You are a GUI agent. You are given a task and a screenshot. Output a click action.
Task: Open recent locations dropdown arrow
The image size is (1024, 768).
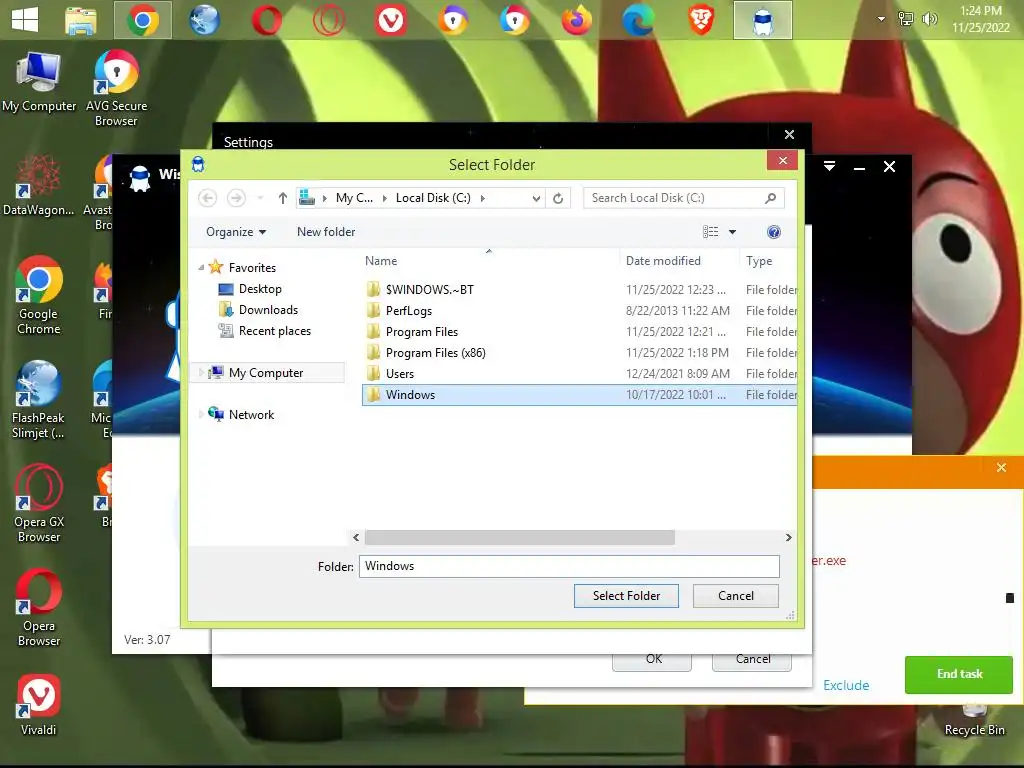[x=260, y=198]
